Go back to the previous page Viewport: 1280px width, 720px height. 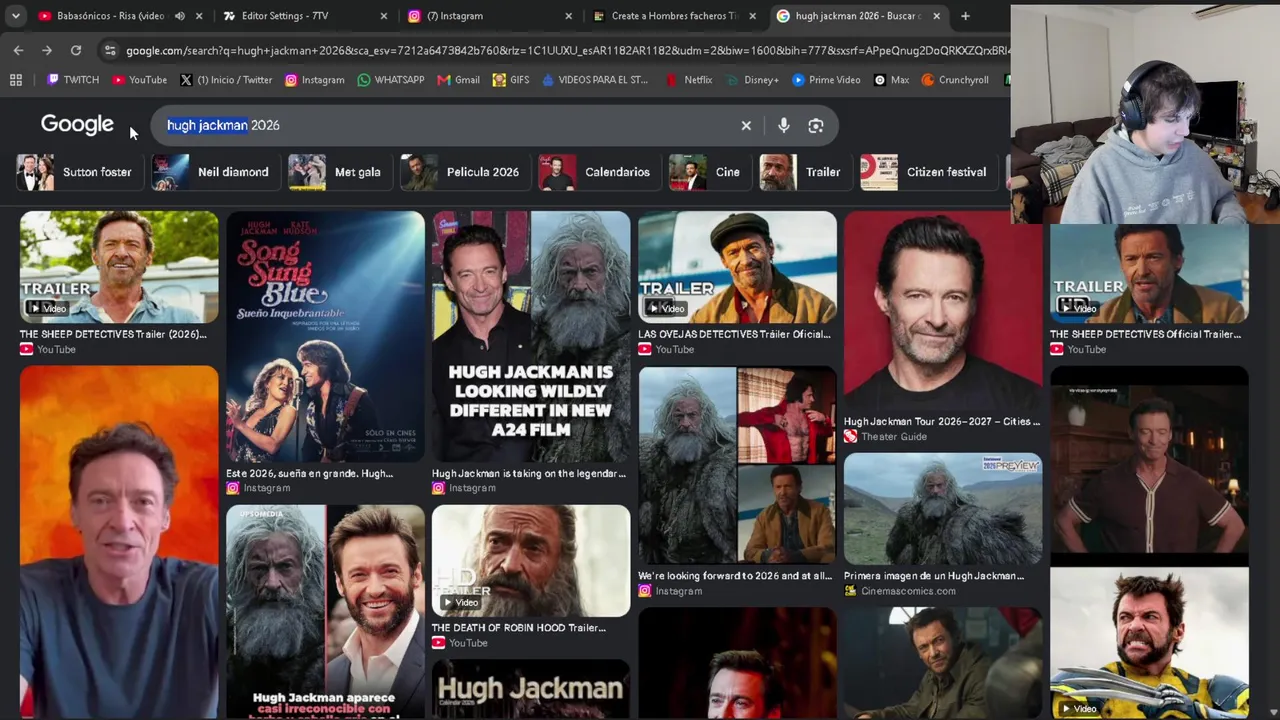tap(18, 50)
